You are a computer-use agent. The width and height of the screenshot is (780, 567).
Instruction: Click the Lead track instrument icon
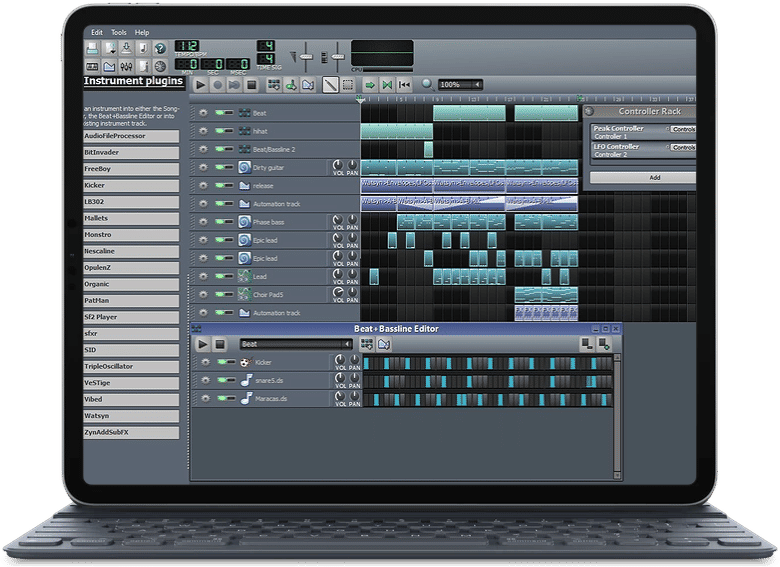coord(244,276)
